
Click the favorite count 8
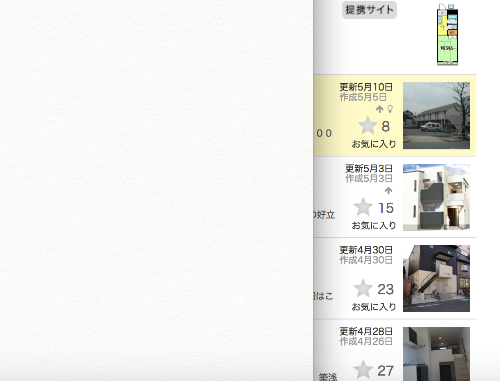tap(386, 127)
